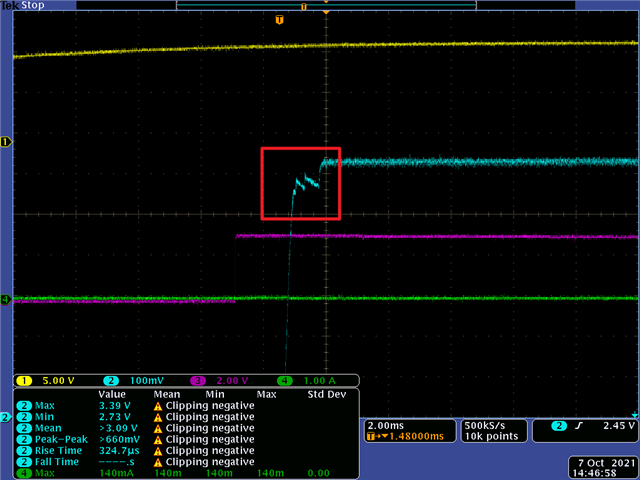This screenshot has height=480, width=640.
Task: Click warning icon in the channel 2 Max row
Action: [158, 406]
